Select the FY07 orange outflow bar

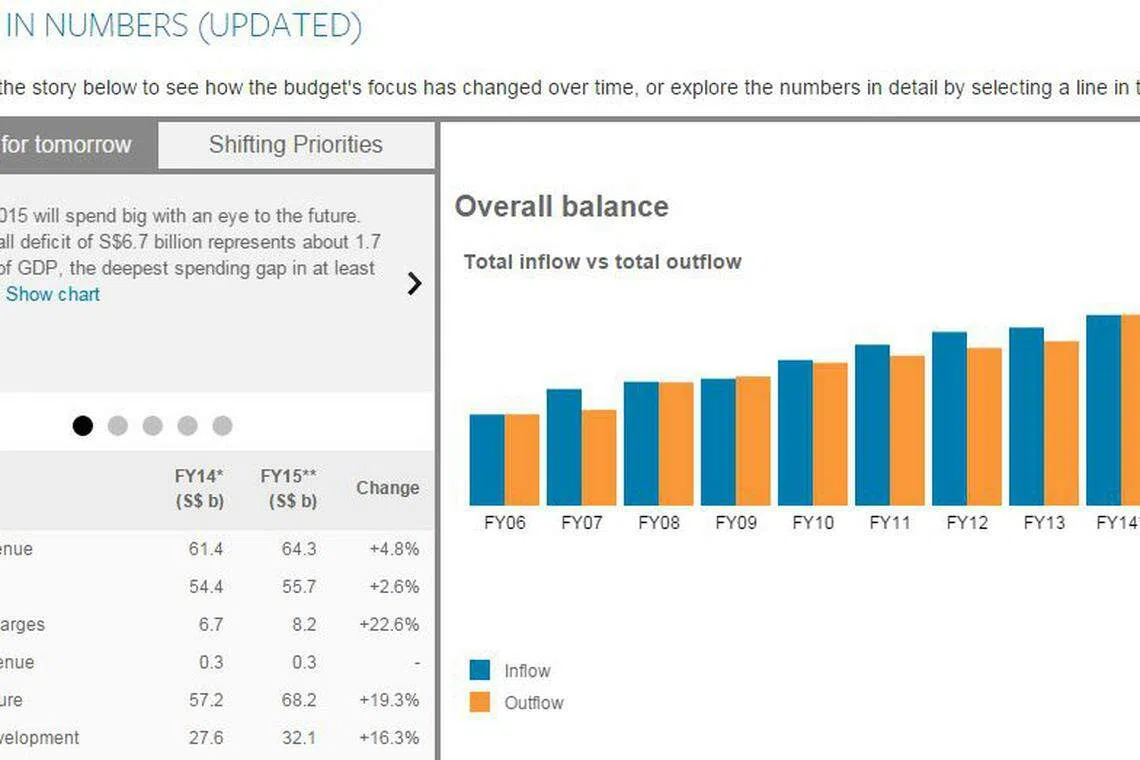[x=599, y=458]
